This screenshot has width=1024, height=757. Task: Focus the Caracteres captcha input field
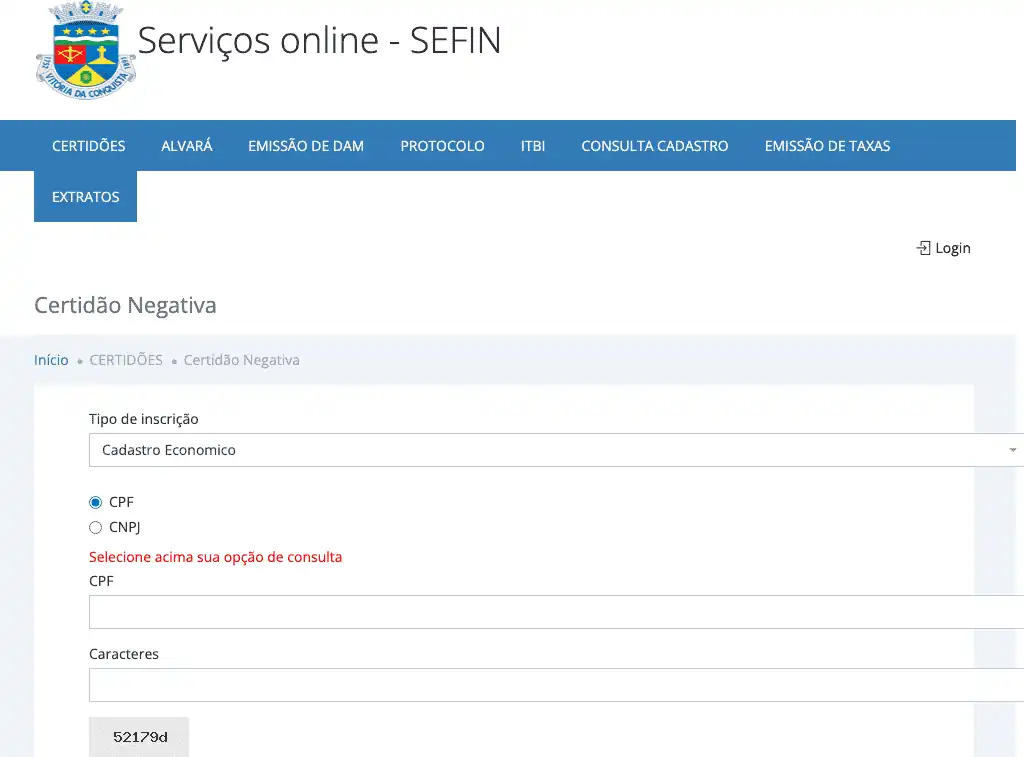click(555, 685)
